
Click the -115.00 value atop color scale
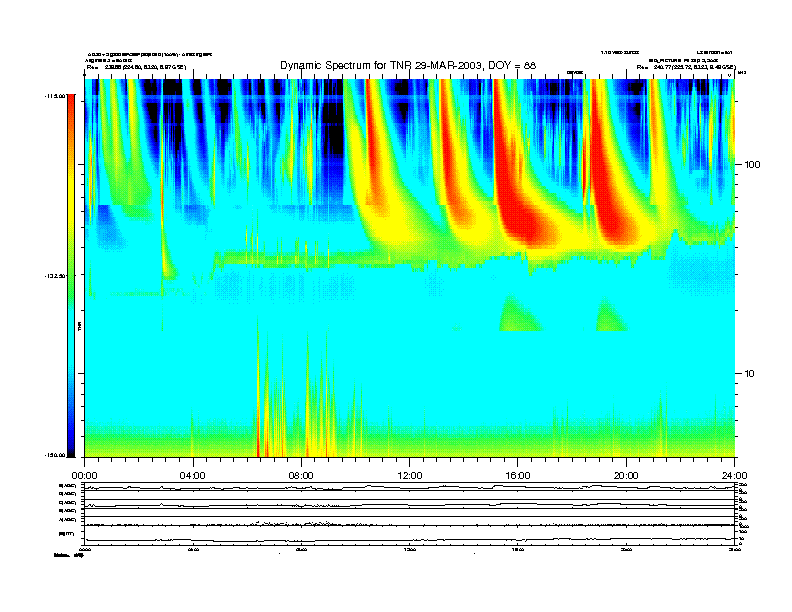pos(55,95)
